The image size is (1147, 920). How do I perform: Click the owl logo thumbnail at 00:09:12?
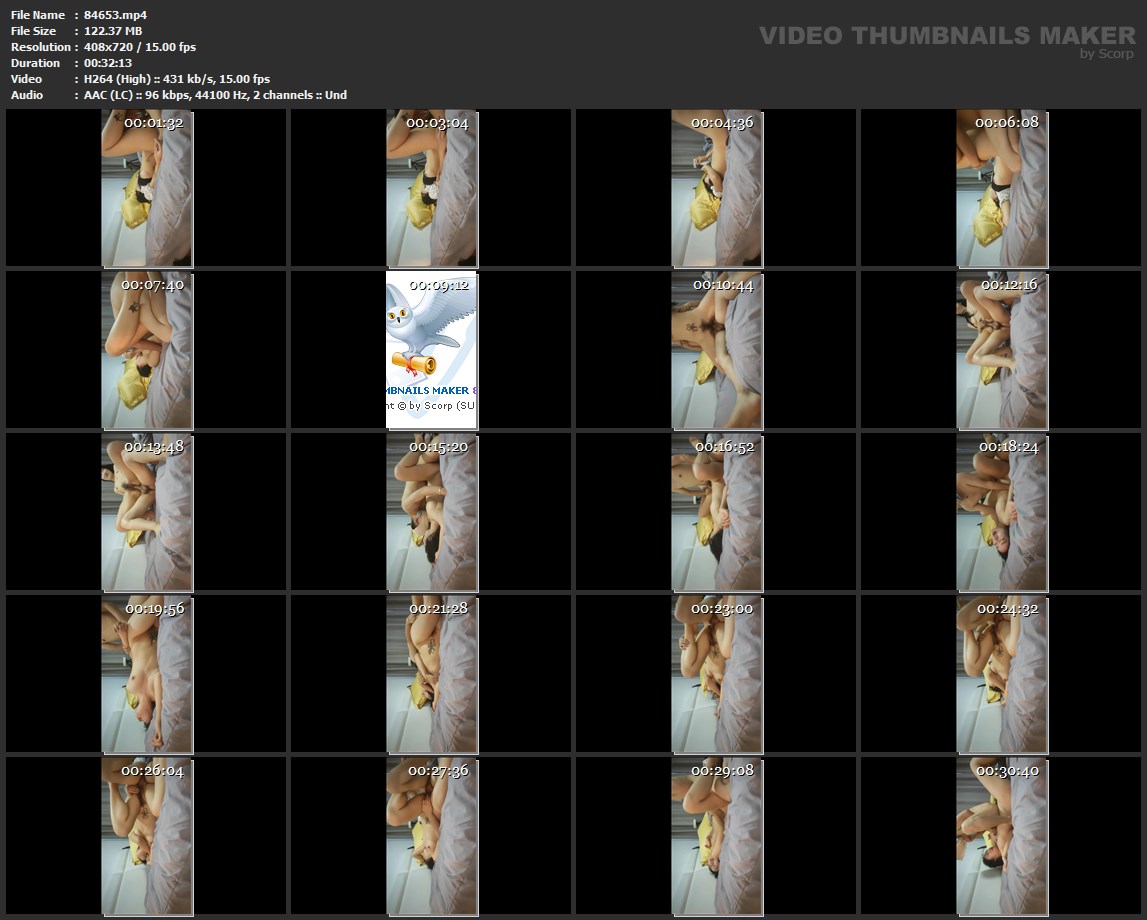tap(431, 350)
